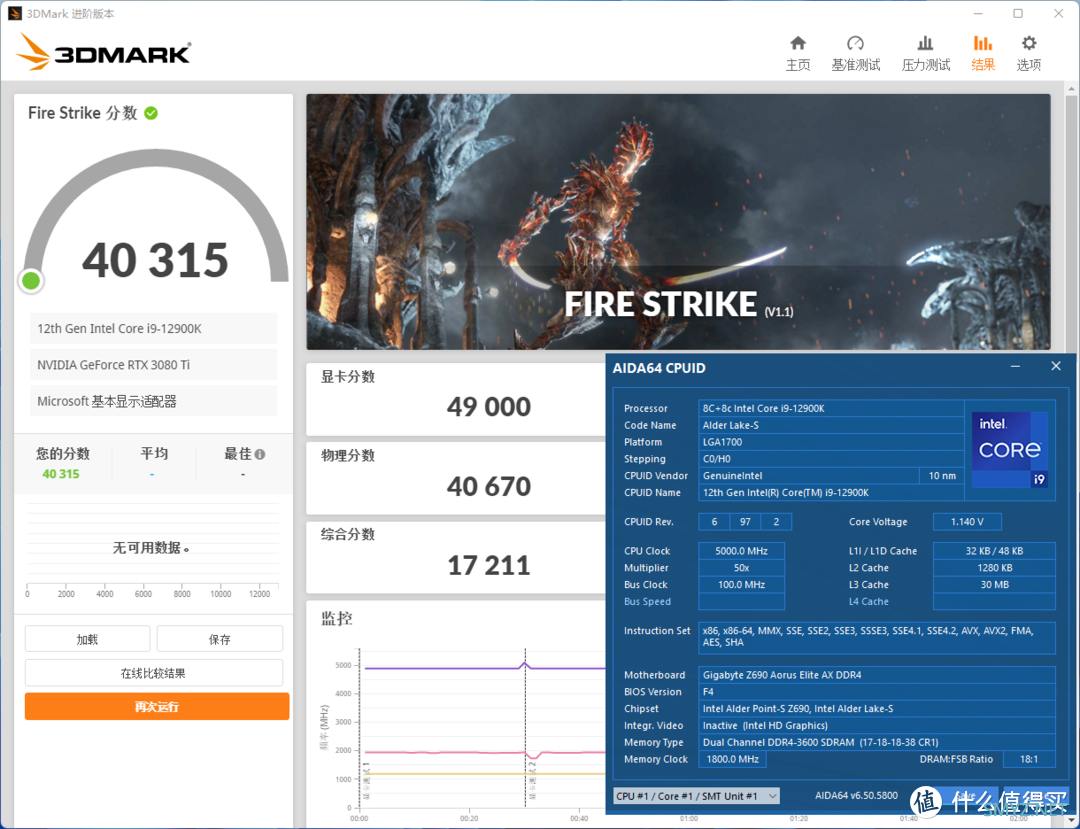
Task: Click Platform LGA1700 field
Action: [831, 442]
